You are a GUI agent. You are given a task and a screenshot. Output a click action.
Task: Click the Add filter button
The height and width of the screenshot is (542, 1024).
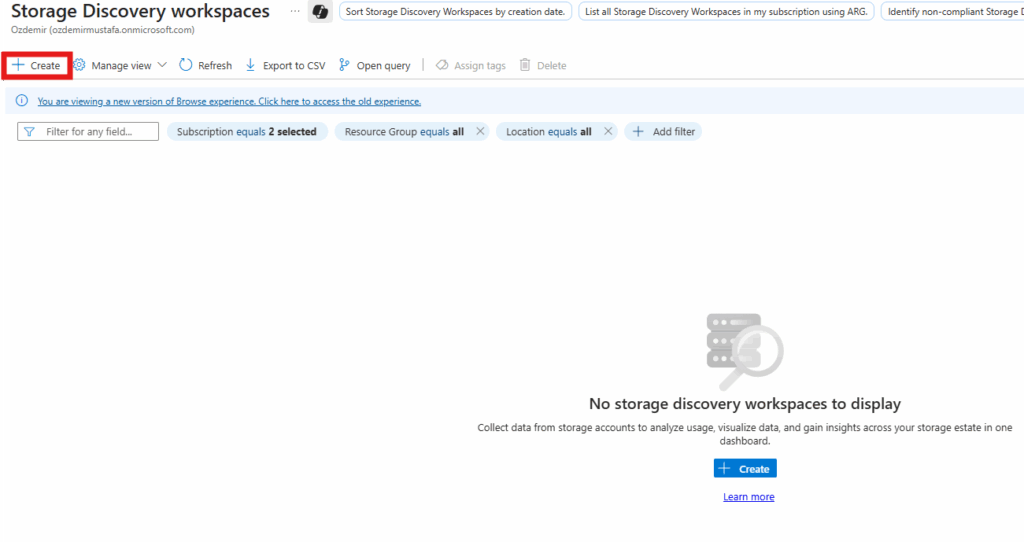(x=664, y=131)
